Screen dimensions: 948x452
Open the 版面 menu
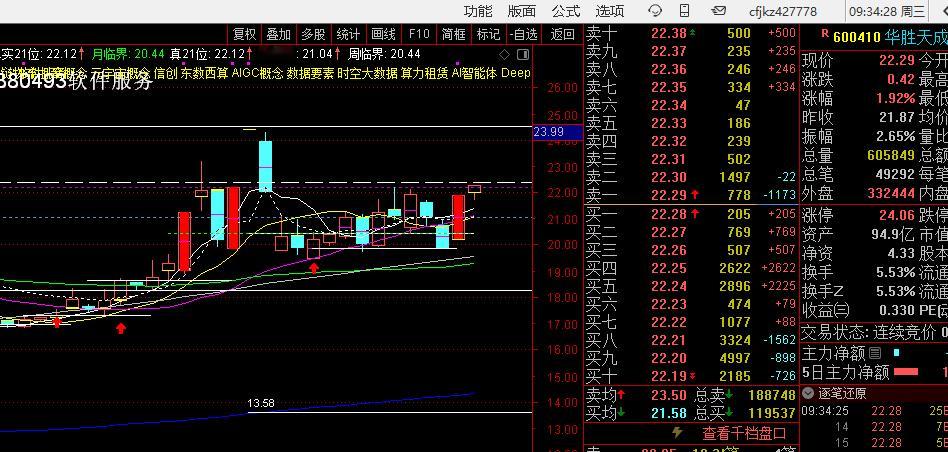coord(522,11)
